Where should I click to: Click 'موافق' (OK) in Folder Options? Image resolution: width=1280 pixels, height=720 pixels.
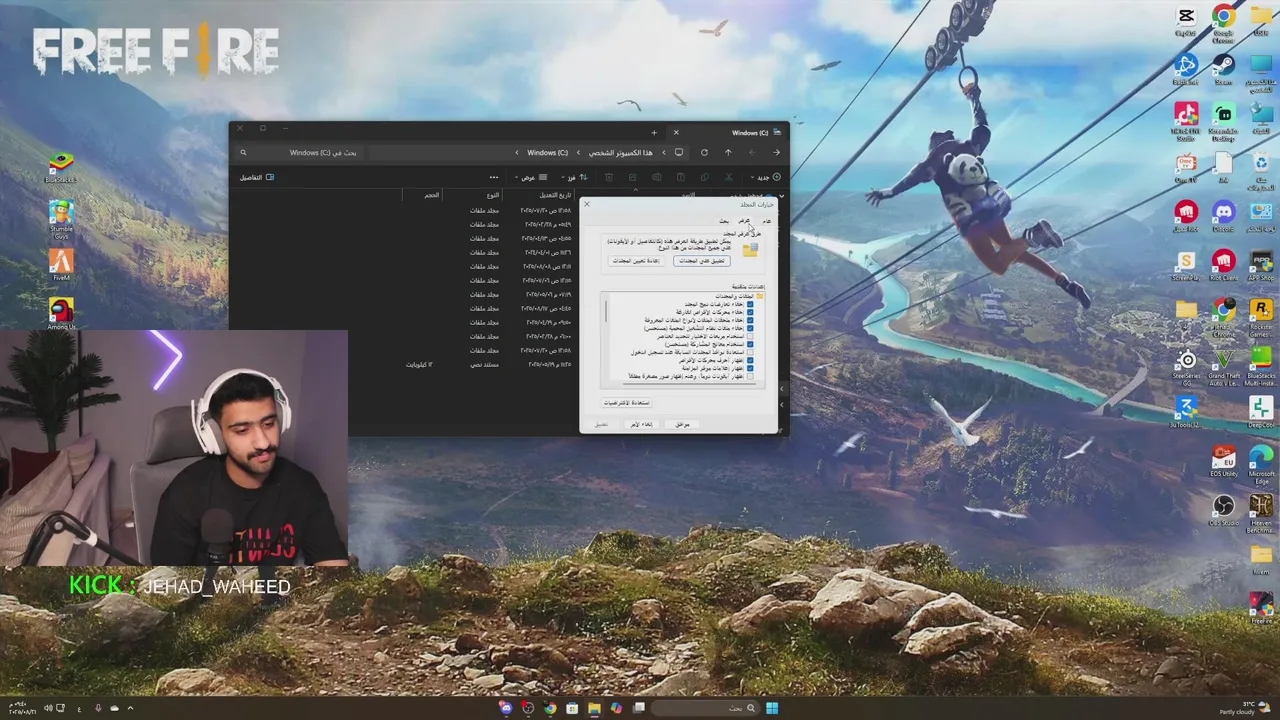682,424
